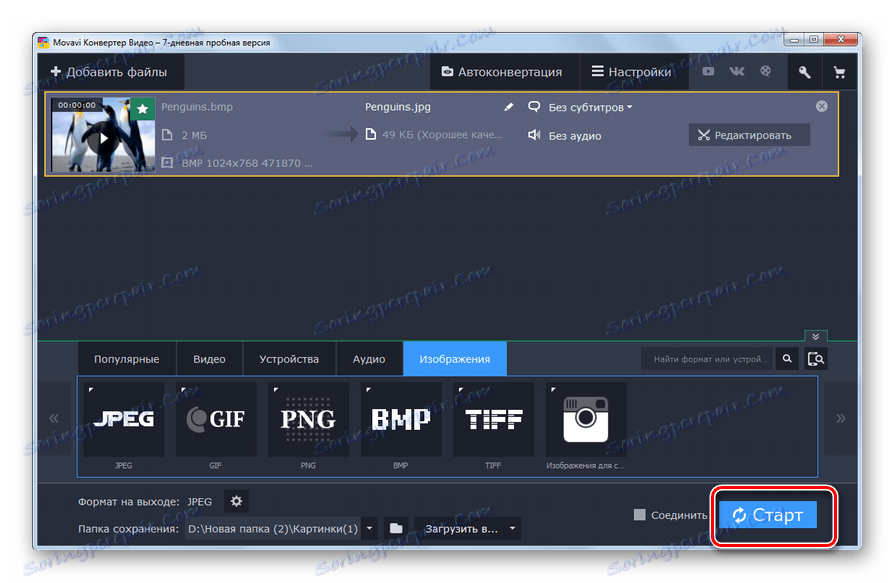Remove Penguins.bmp file from list
Screen dimensions: 895x583
[x=821, y=106]
